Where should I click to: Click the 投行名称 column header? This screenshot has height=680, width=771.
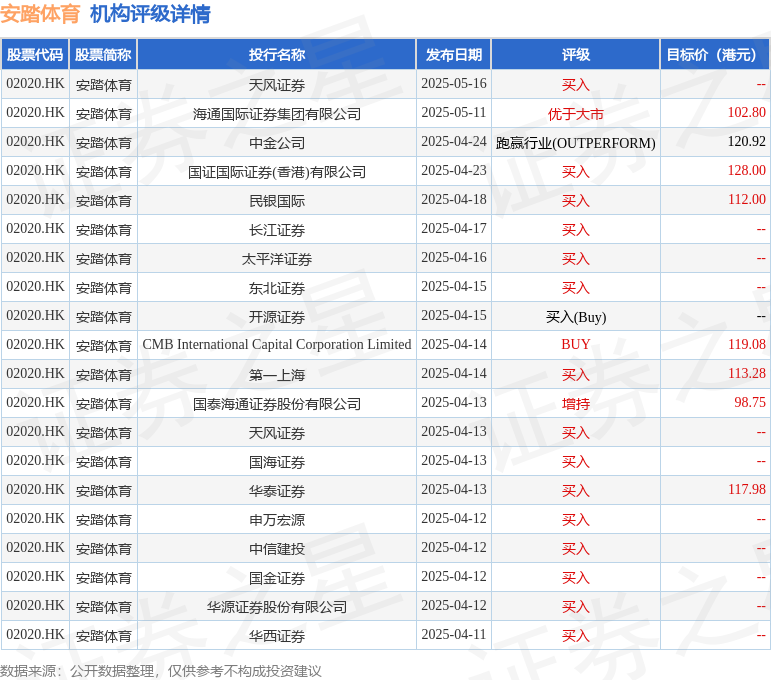(277, 55)
